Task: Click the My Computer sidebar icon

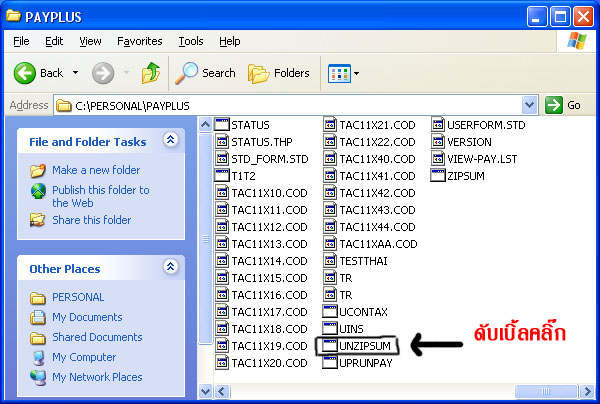Action: (x=38, y=357)
